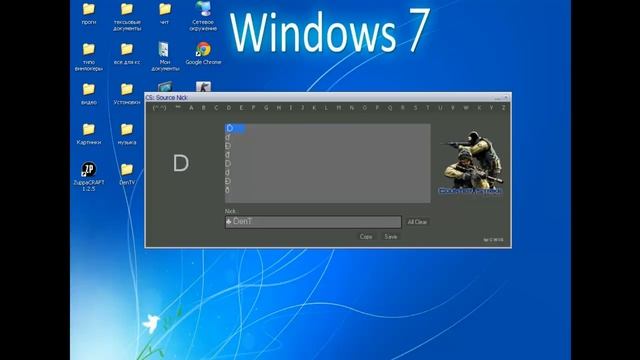640x360 pixels.
Task: Select letter Z in the alphabet bar
Action: (504, 108)
